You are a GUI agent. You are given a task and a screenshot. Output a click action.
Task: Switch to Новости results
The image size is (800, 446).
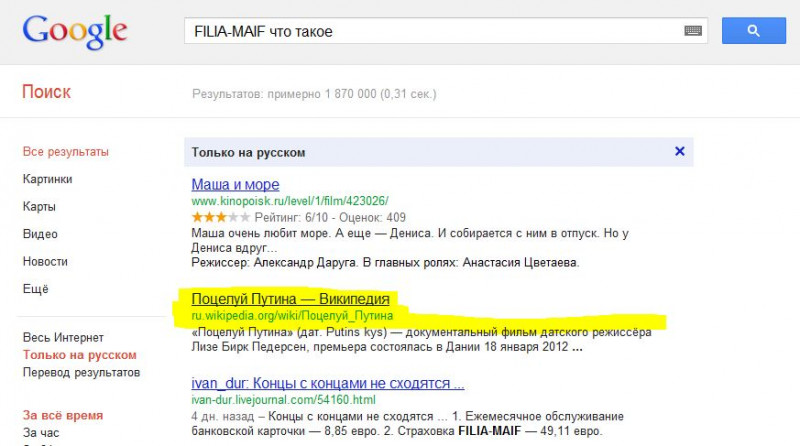click(45, 261)
